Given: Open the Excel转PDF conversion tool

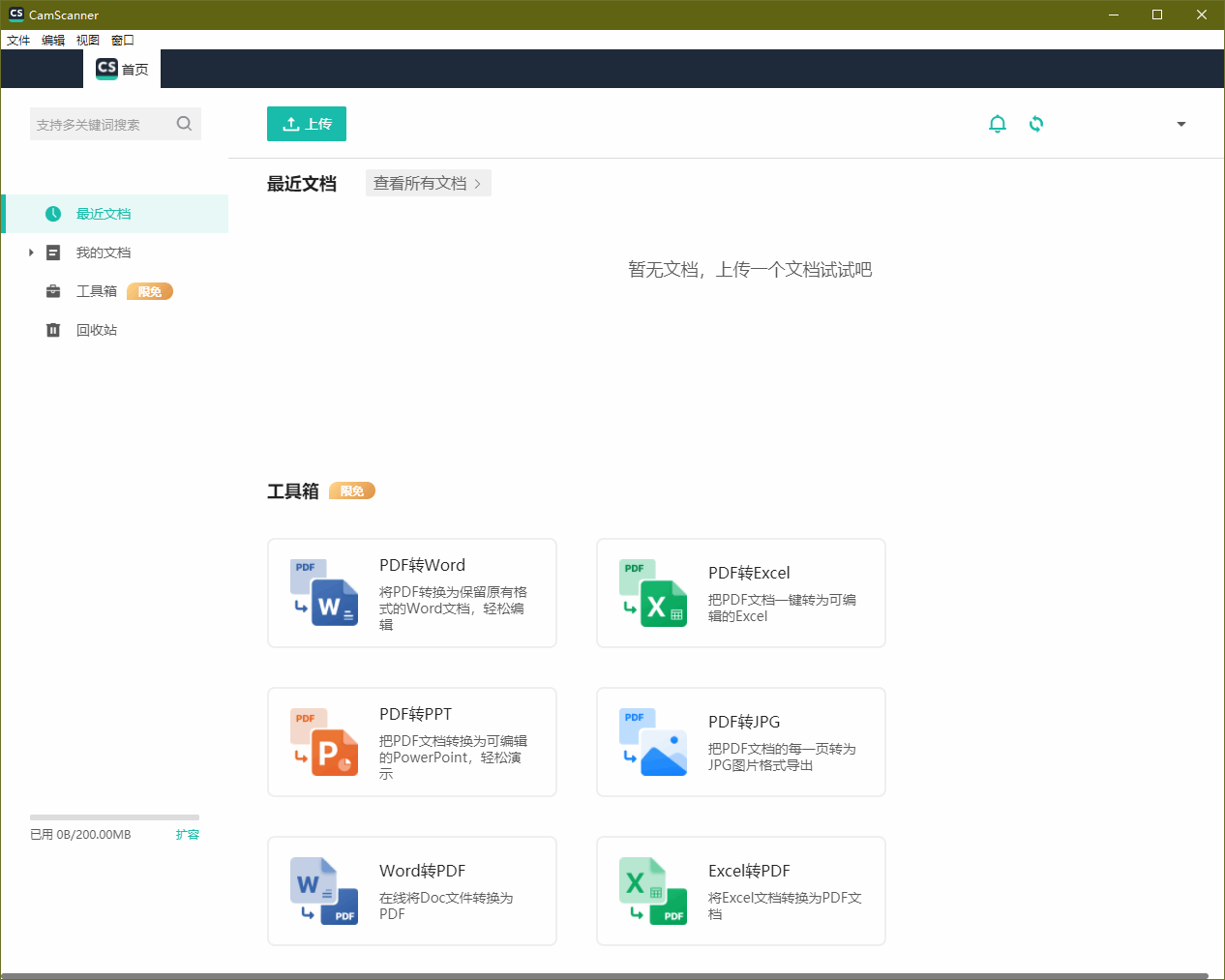Looking at the screenshot, I should coord(740,890).
